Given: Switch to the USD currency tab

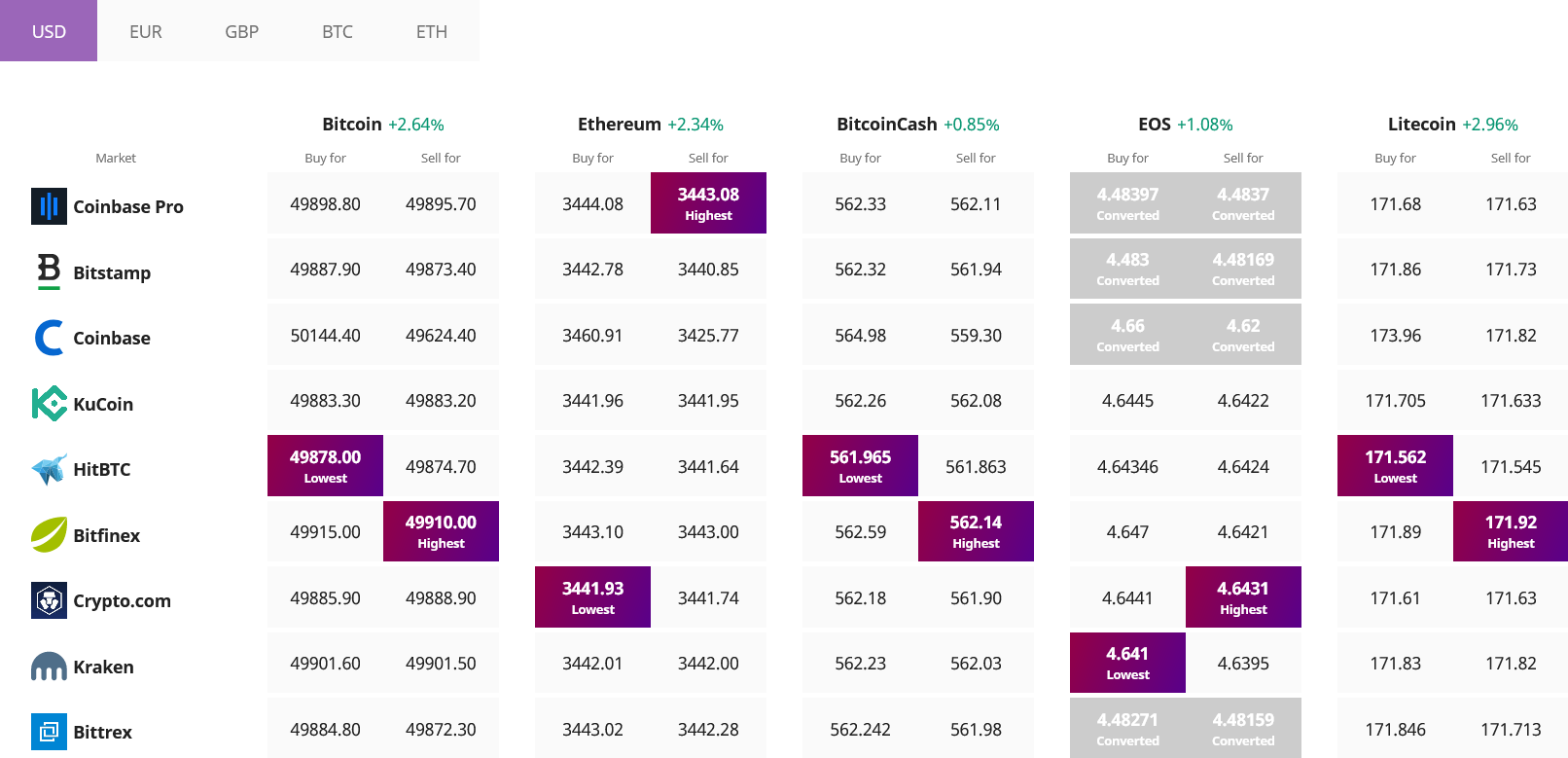Looking at the screenshot, I should (x=49, y=31).
